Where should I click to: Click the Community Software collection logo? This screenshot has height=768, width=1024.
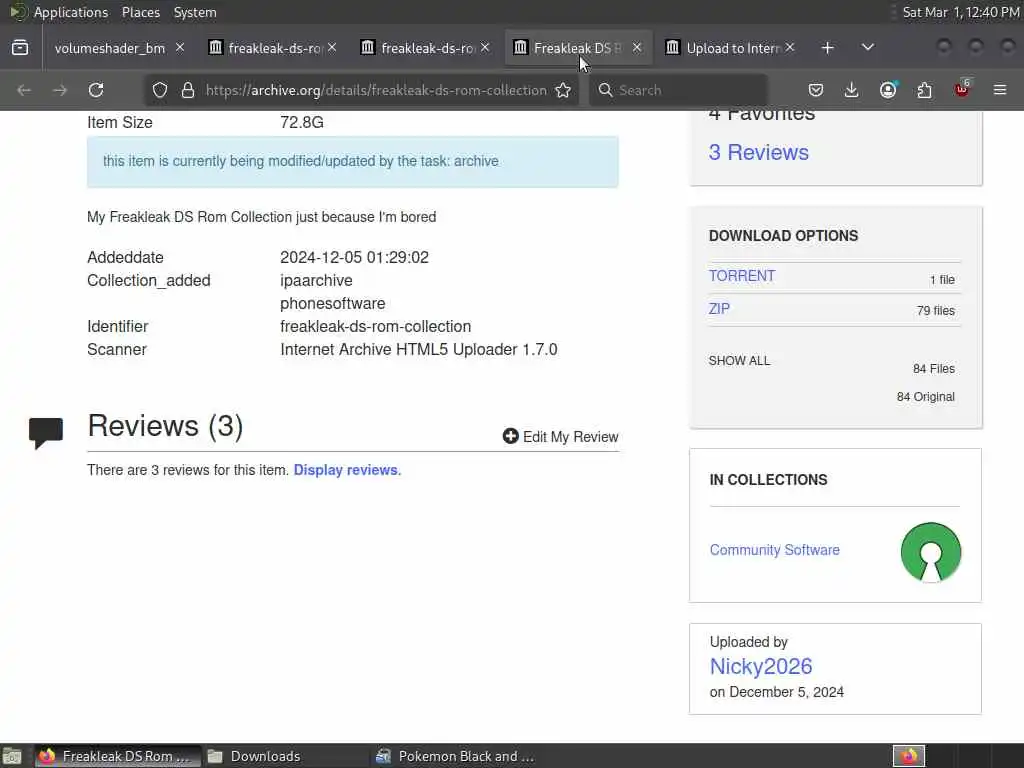(x=931, y=552)
